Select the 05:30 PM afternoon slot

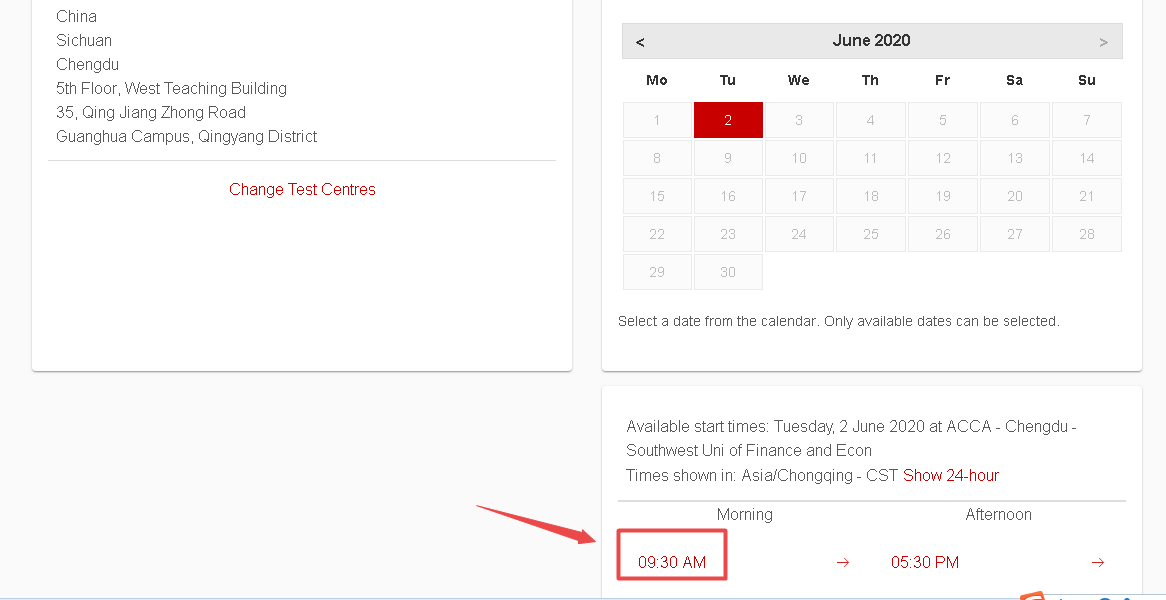[x=924, y=562]
